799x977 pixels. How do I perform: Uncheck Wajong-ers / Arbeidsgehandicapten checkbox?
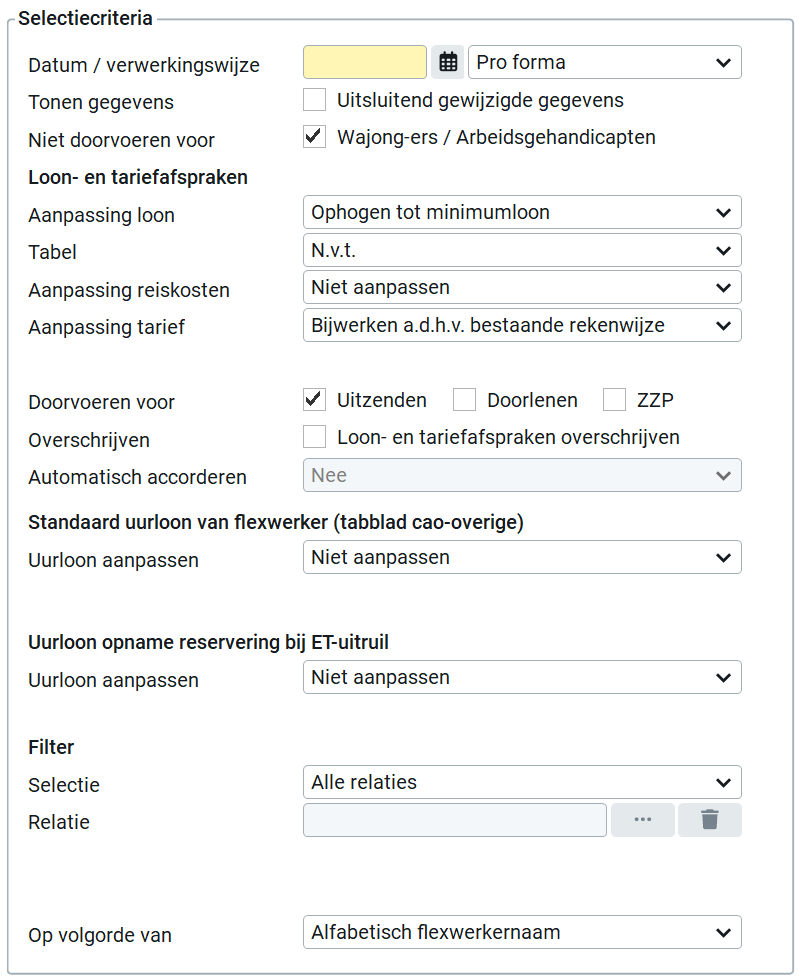tap(315, 137)
